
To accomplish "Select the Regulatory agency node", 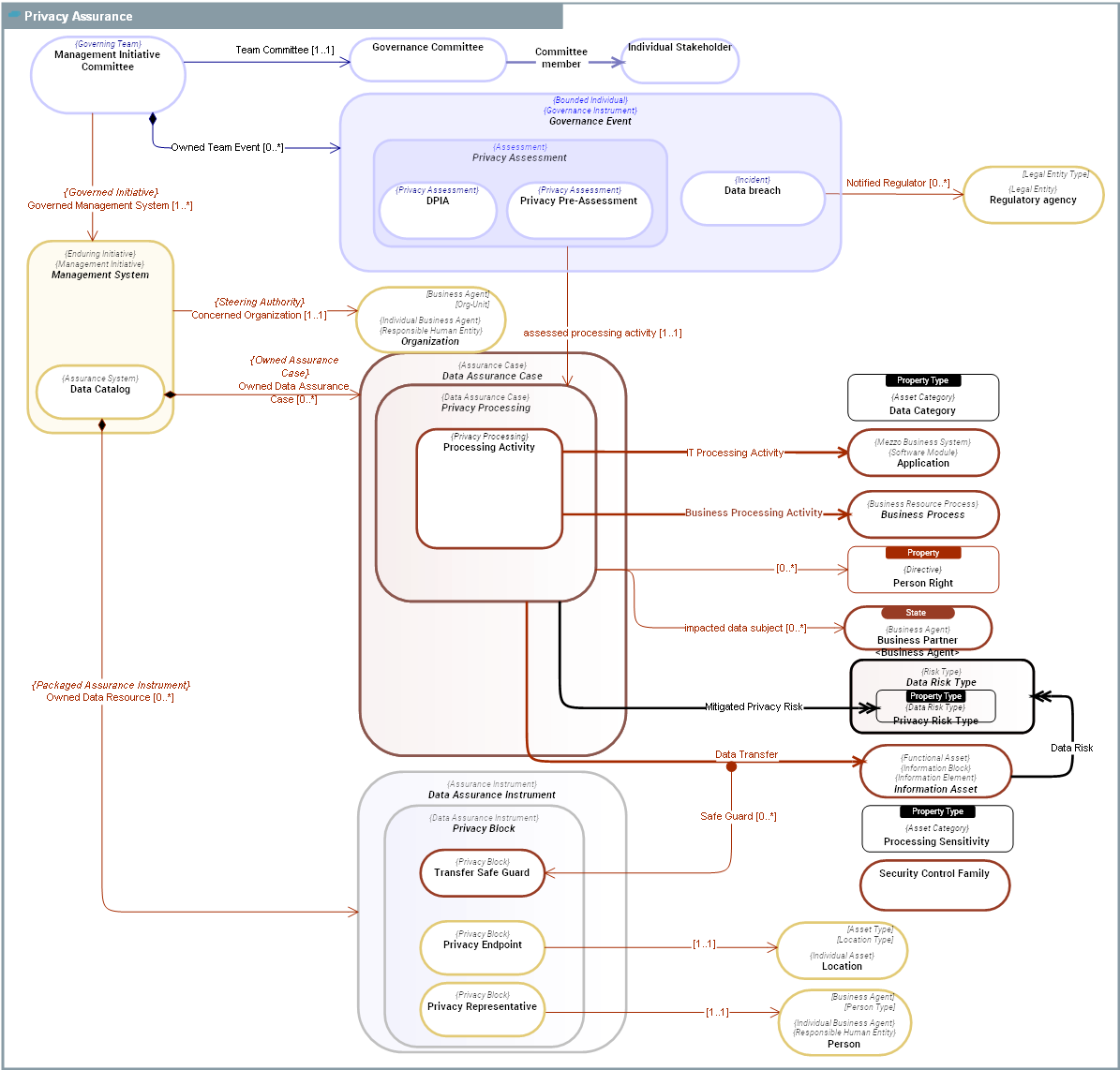I will click(x=1034, y=194).
